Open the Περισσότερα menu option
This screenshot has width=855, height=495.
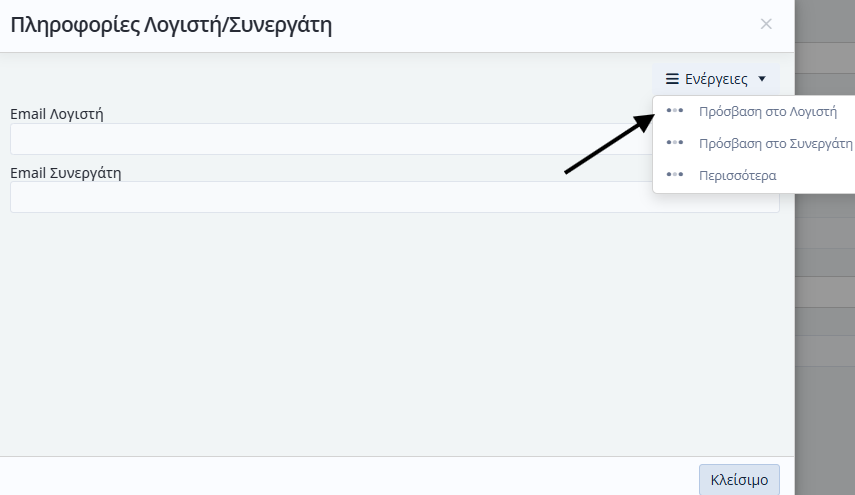737,175
